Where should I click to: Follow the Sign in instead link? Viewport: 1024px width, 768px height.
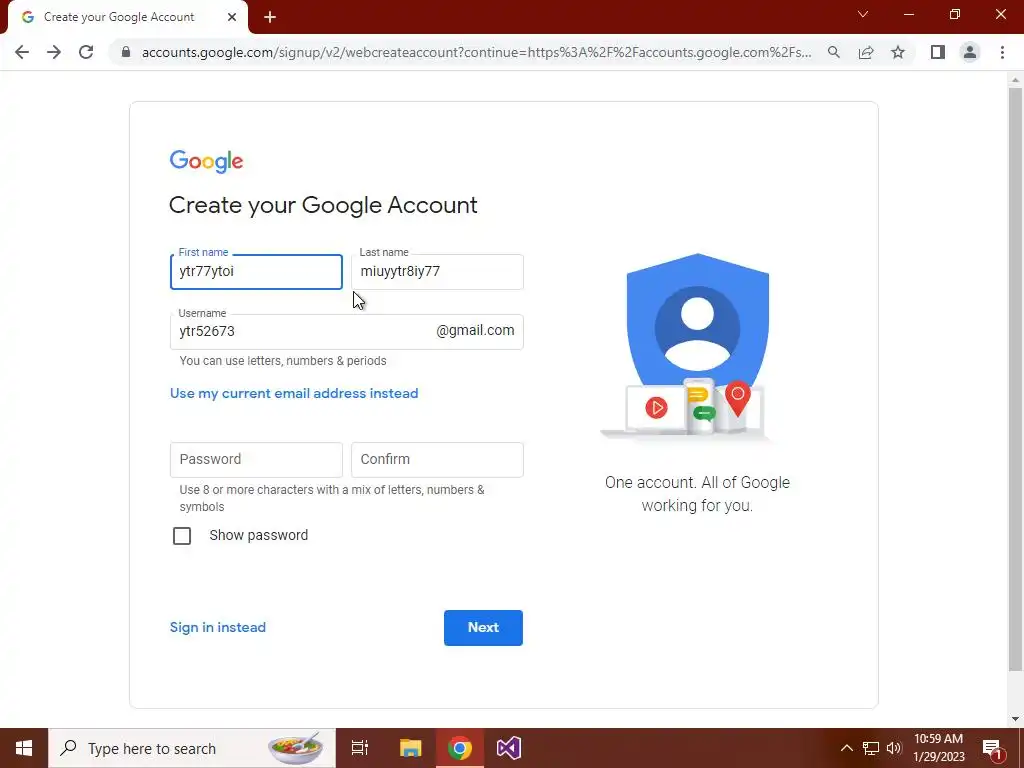click(217, 628)
